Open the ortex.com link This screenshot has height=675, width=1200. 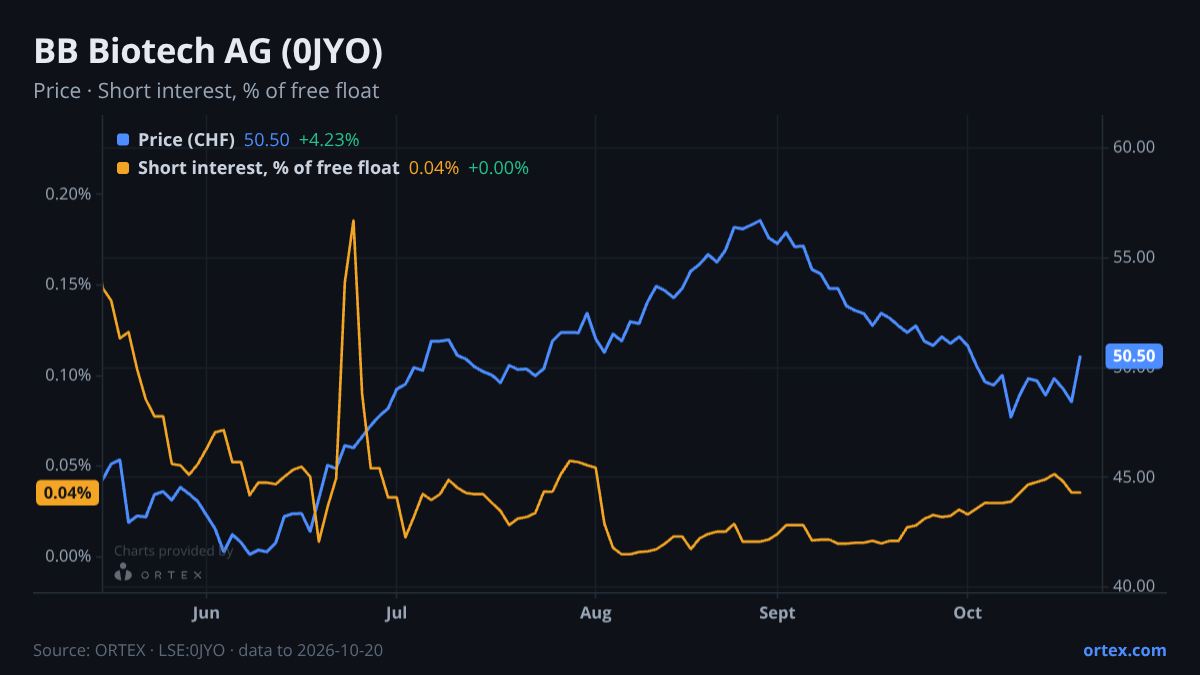[1124, 650]
